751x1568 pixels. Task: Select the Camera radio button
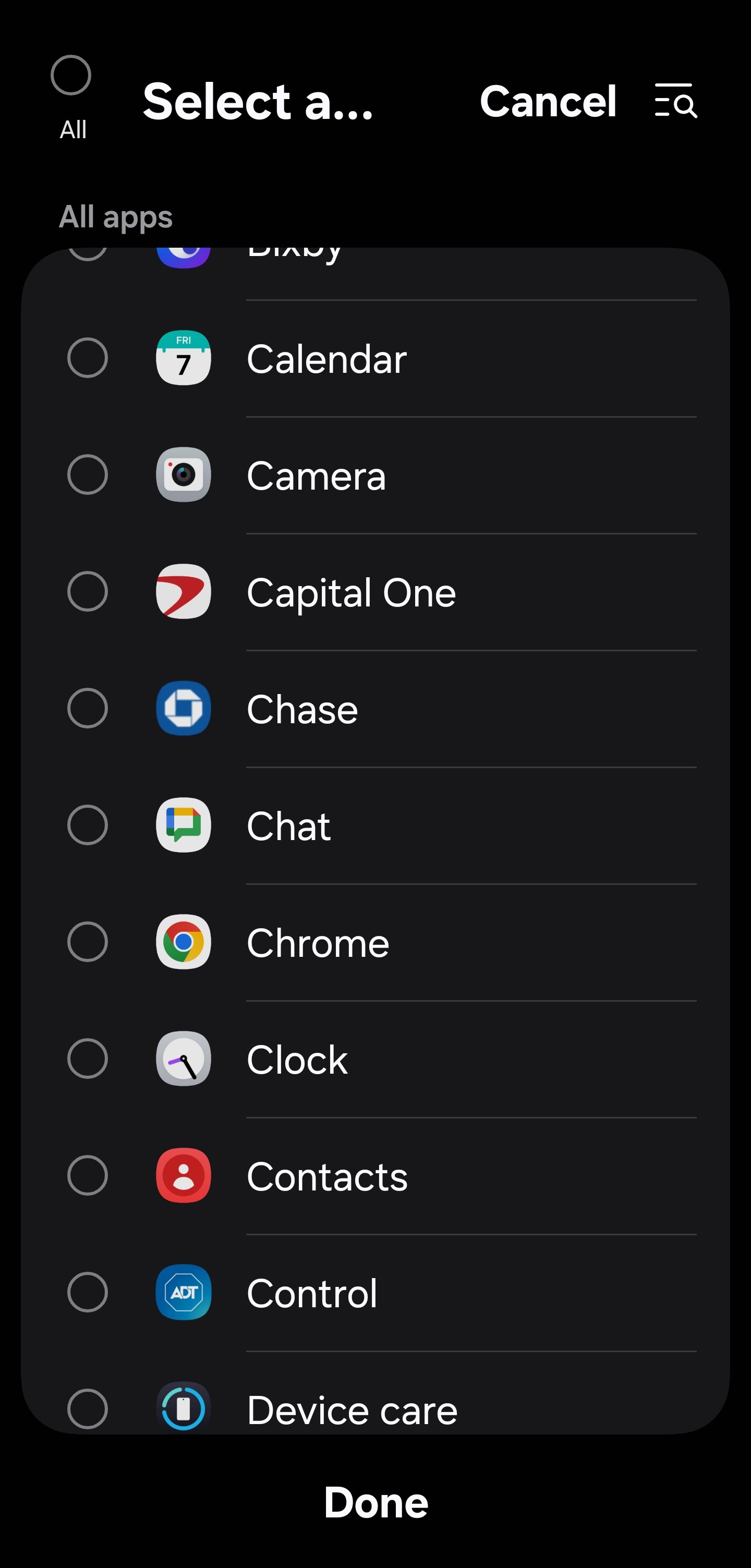(88, 475)
